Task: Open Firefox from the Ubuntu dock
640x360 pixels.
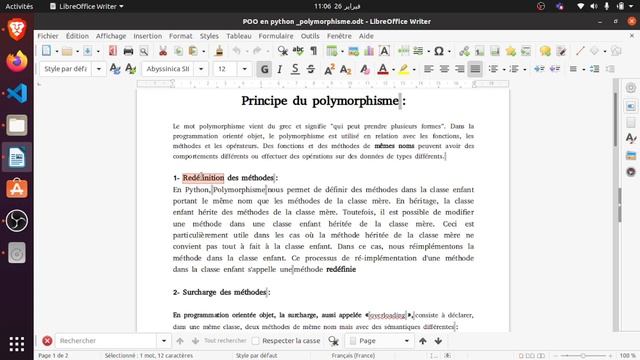Action: pyautogui.click(x=17, y=61)
